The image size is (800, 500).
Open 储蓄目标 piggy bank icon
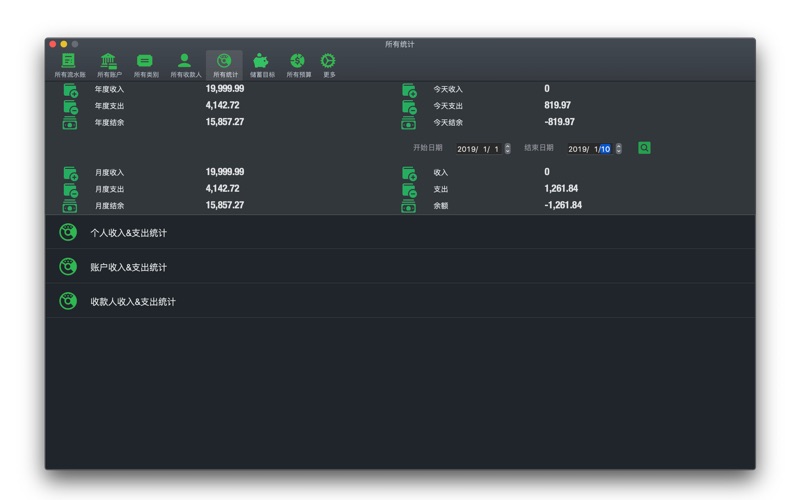coord(261,64)
